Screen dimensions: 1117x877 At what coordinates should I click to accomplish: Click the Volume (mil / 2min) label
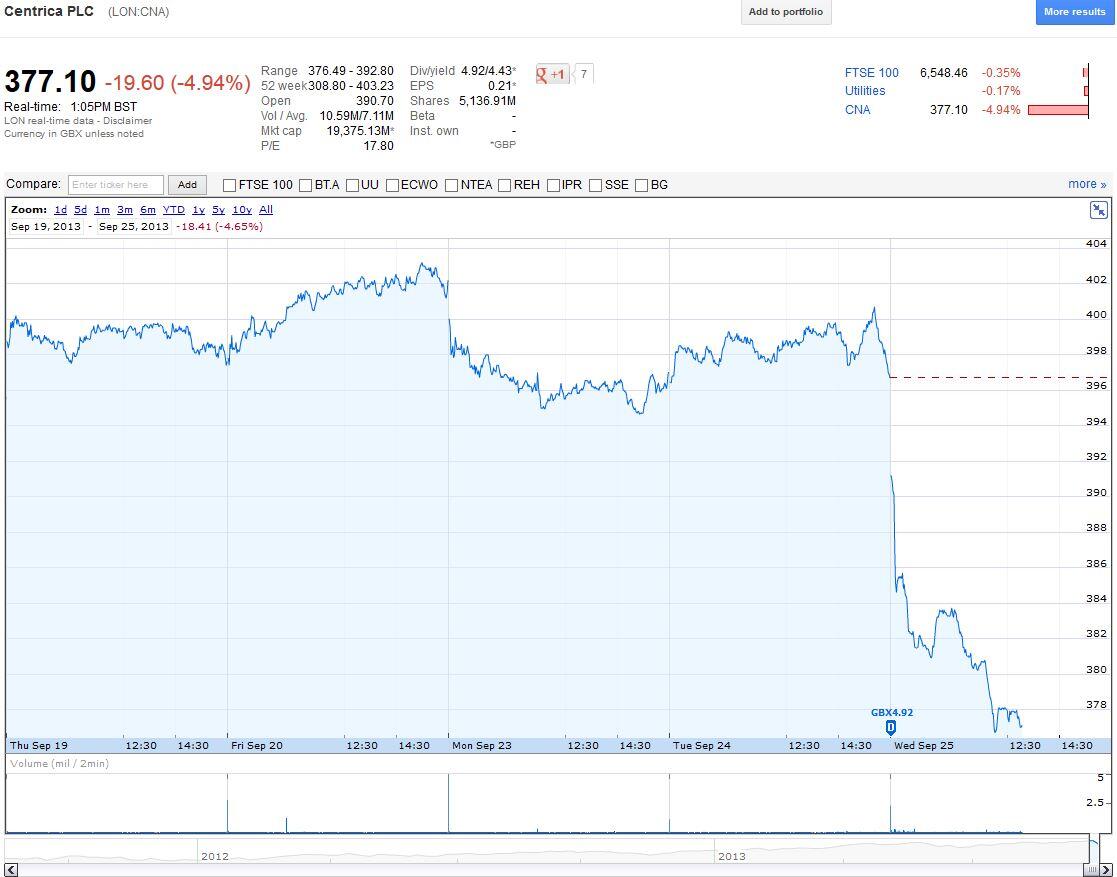pos(59,763)
